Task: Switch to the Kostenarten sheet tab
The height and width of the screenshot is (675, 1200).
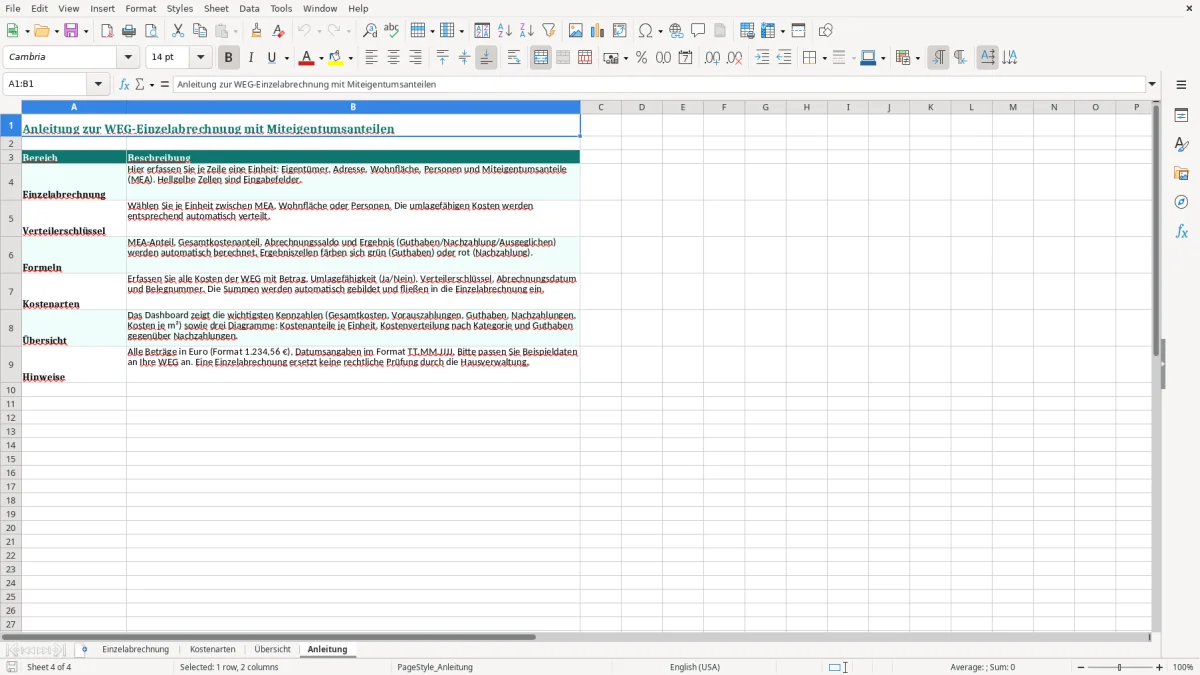Action: [213, 649]
